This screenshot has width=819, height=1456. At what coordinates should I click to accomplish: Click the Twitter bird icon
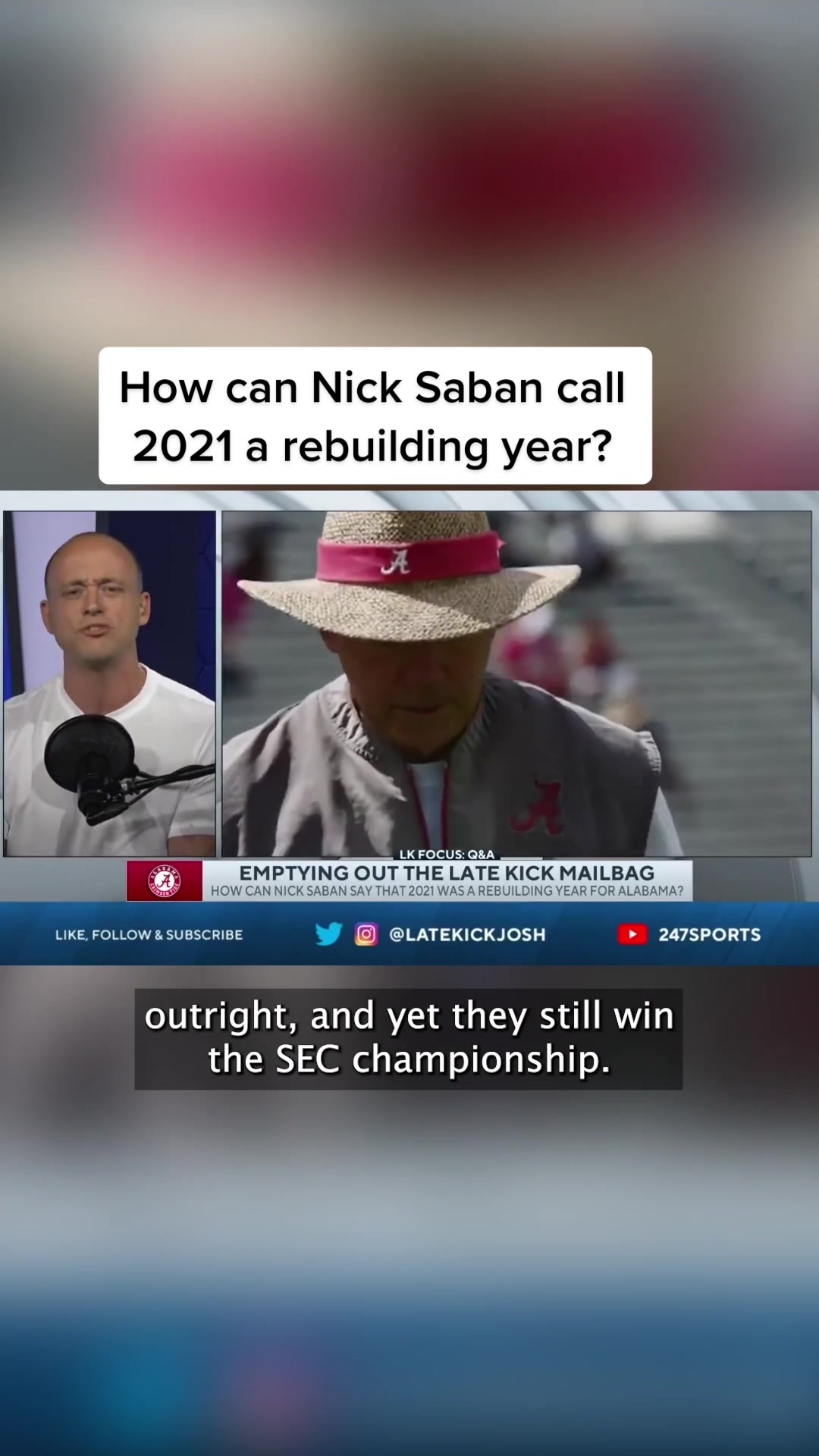[x=328, y=934]
